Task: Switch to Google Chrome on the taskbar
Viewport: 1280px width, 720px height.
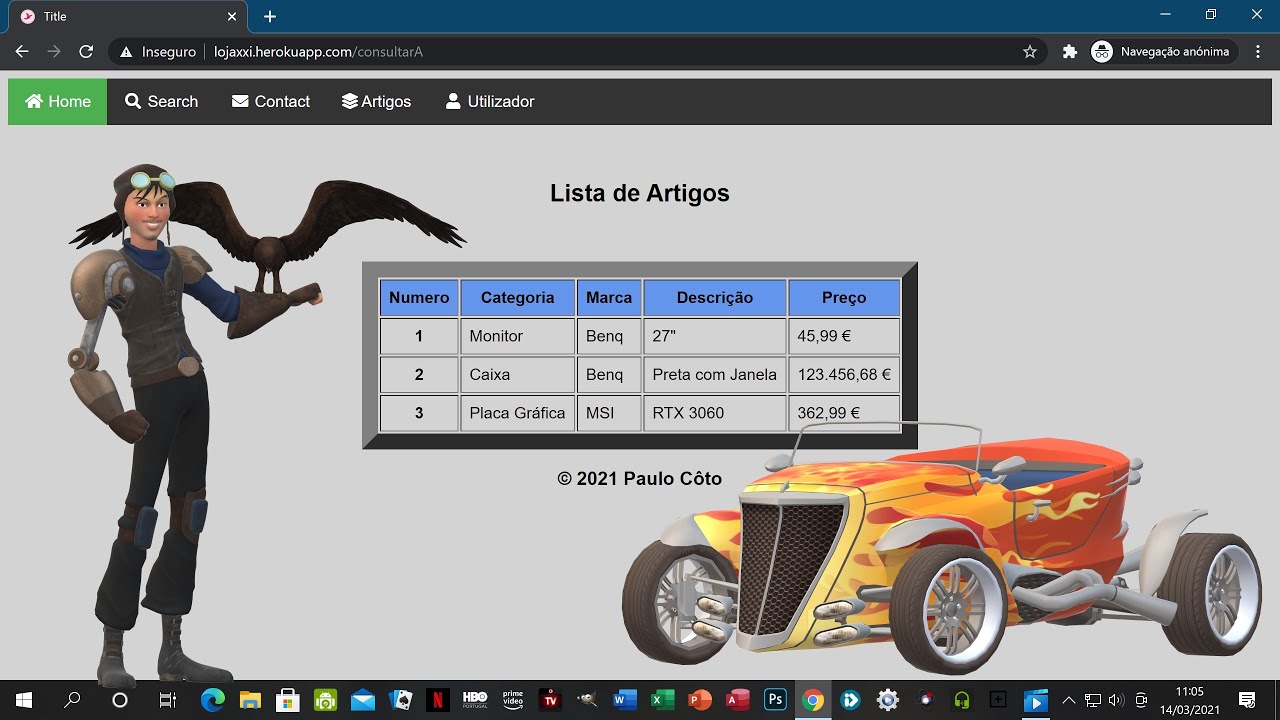Action: pyautogui.click(x=813, y=700)
